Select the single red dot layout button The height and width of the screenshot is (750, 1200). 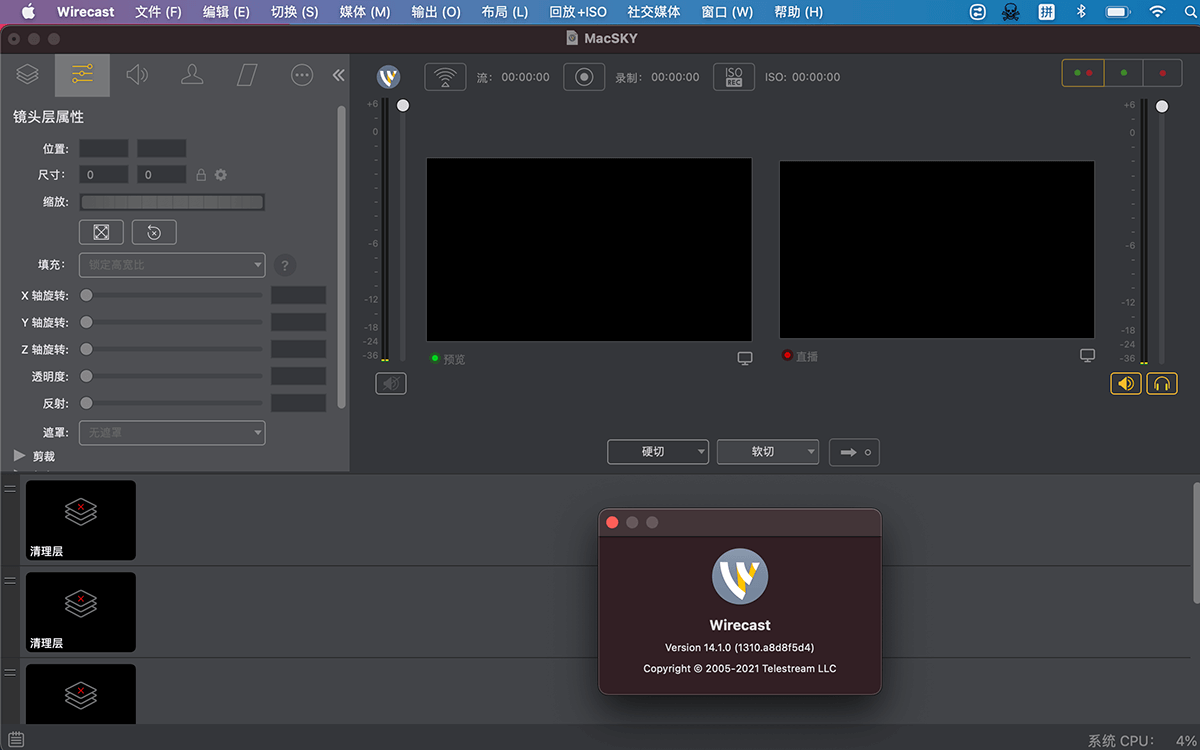[x=1162, y=73]
